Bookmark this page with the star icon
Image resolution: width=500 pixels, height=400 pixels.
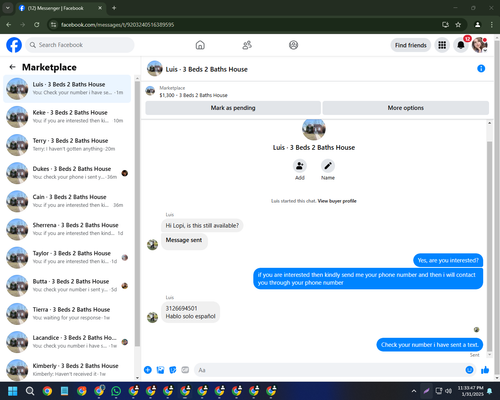[x=458, y=25]
